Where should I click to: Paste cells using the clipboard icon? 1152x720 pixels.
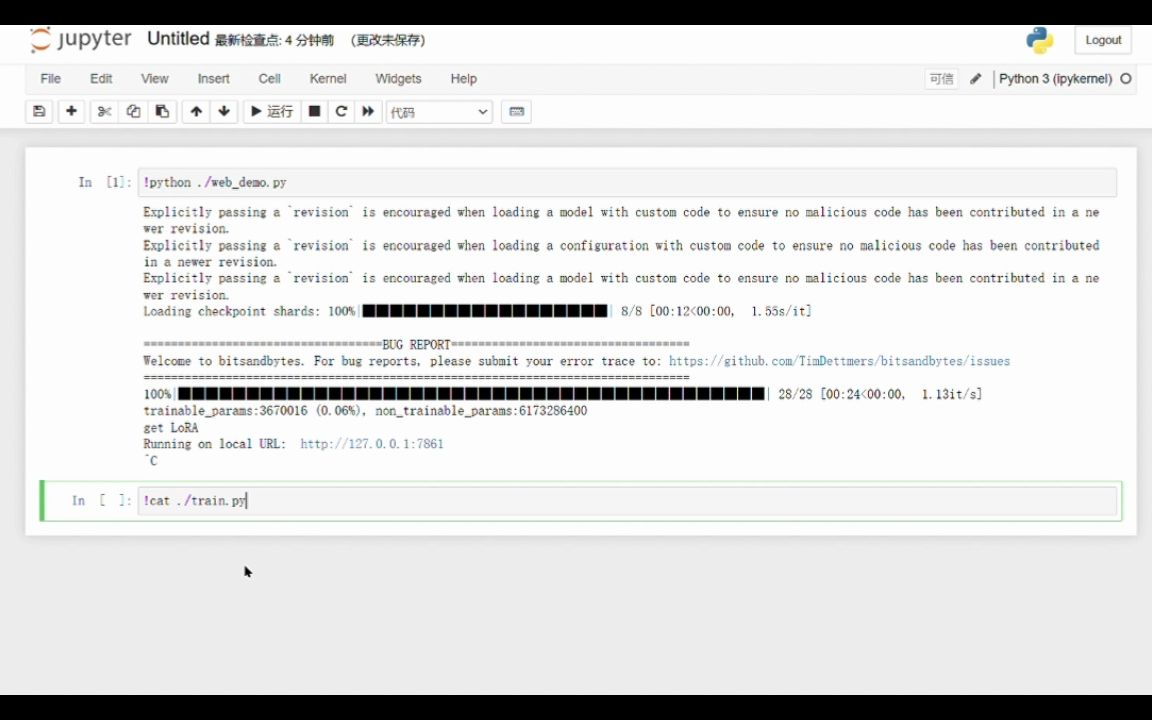[x=162, y=111]
